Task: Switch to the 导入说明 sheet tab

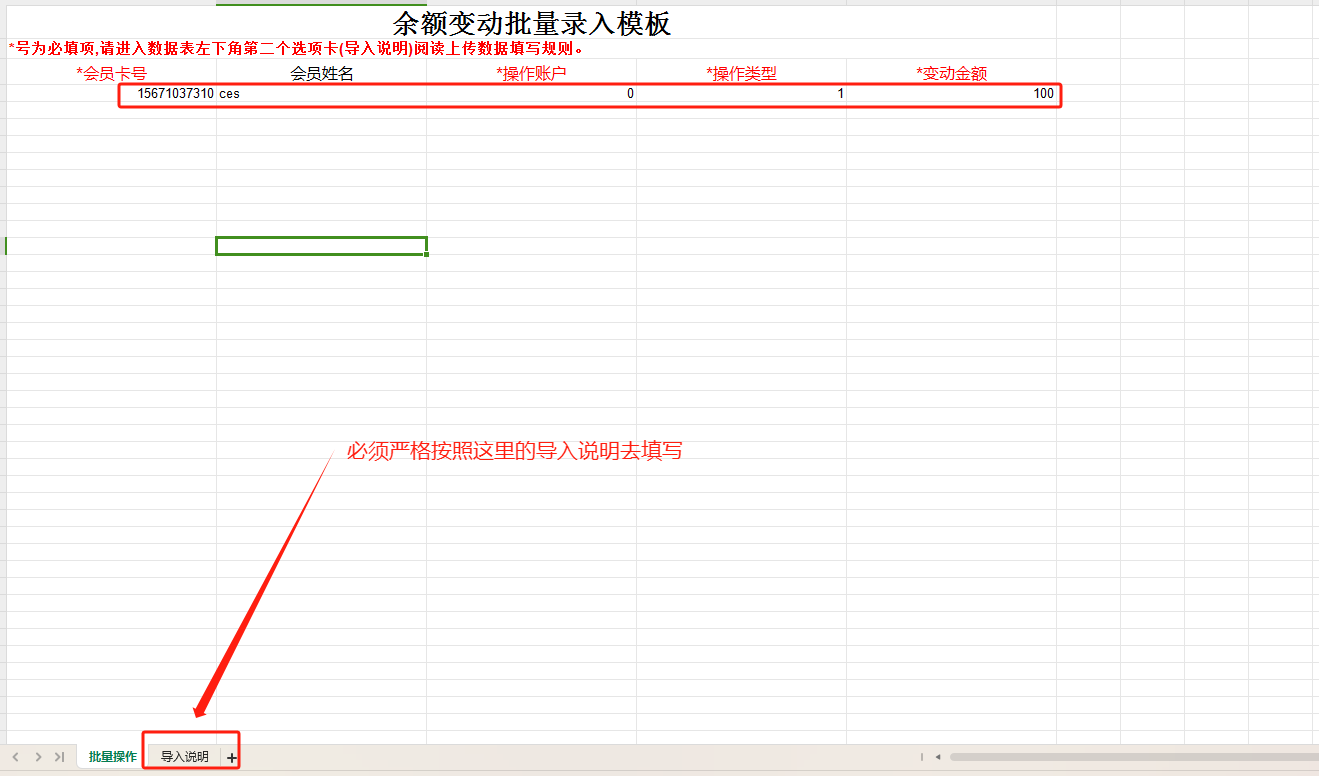Action: coord(185,757)
